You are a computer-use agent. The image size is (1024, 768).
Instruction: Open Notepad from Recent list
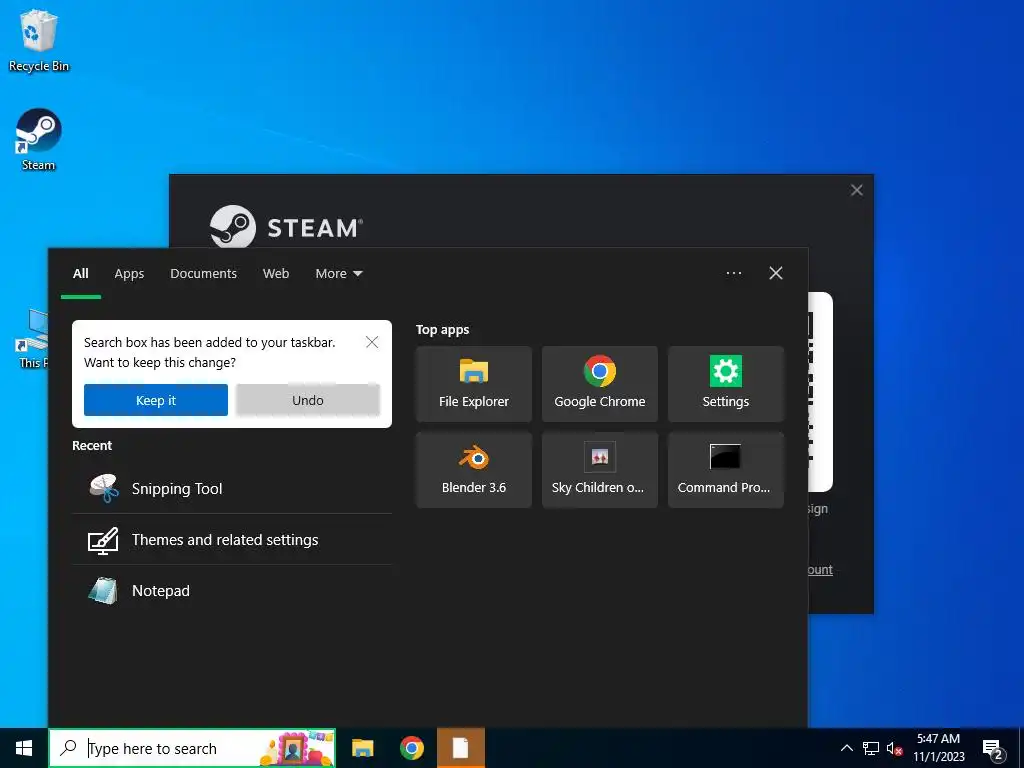[232, 590]
